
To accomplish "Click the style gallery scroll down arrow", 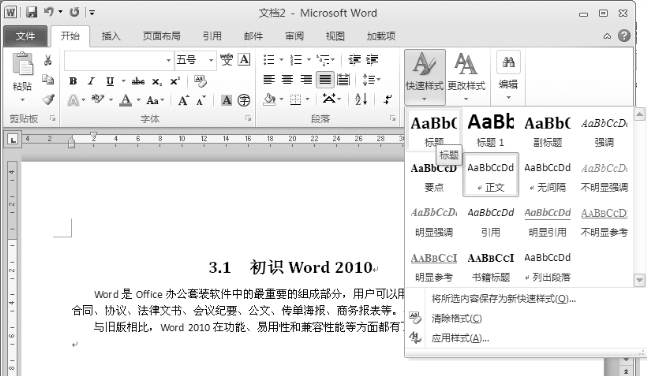I will point(639,280).
